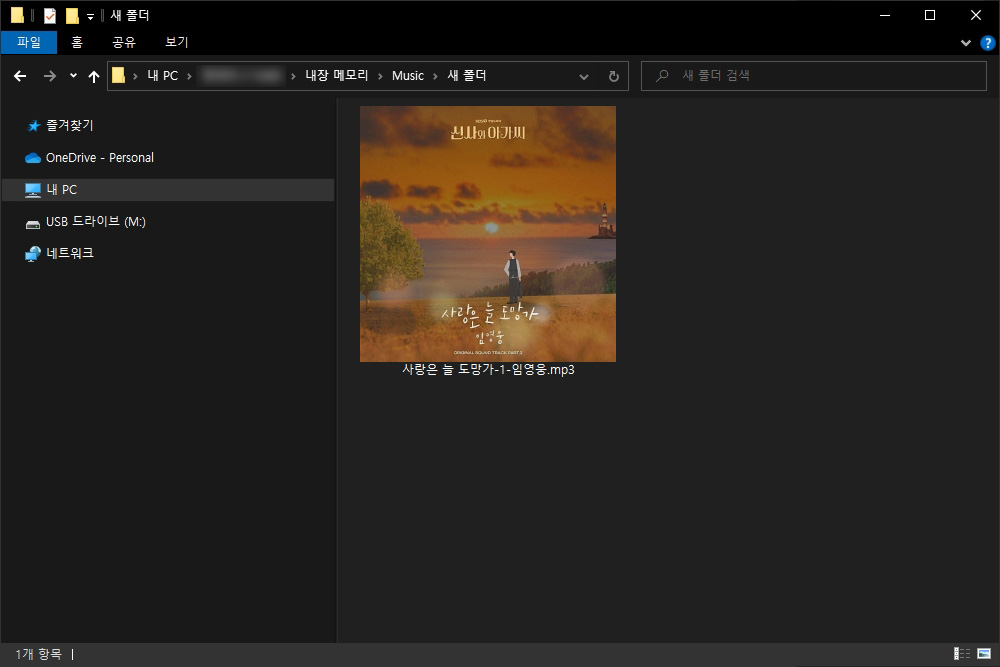Click 내 PC in the address breadcrumb

click(x=163, y=76)
